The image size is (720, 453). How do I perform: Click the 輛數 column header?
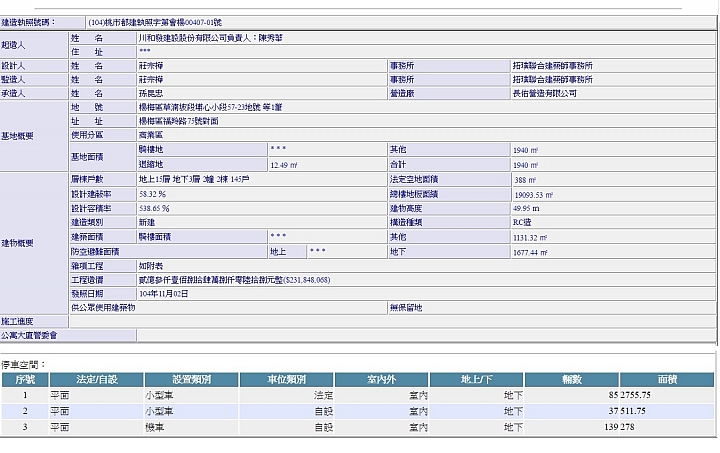point(572,380)
